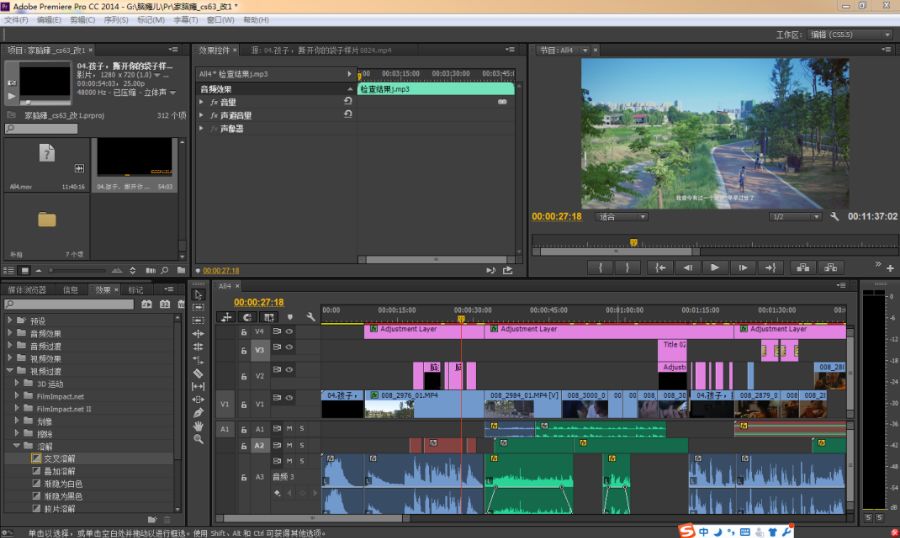Screen dimensions: 900x538
Task: Toggle the lock on video track V2
Action: [243, 376]
